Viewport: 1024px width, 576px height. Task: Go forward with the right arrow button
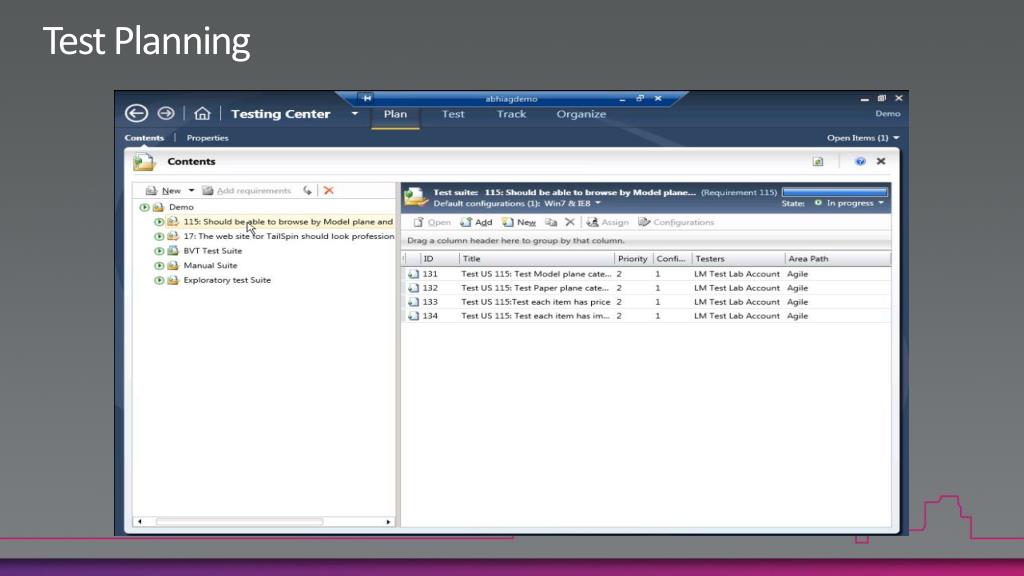tap(166, 113)
